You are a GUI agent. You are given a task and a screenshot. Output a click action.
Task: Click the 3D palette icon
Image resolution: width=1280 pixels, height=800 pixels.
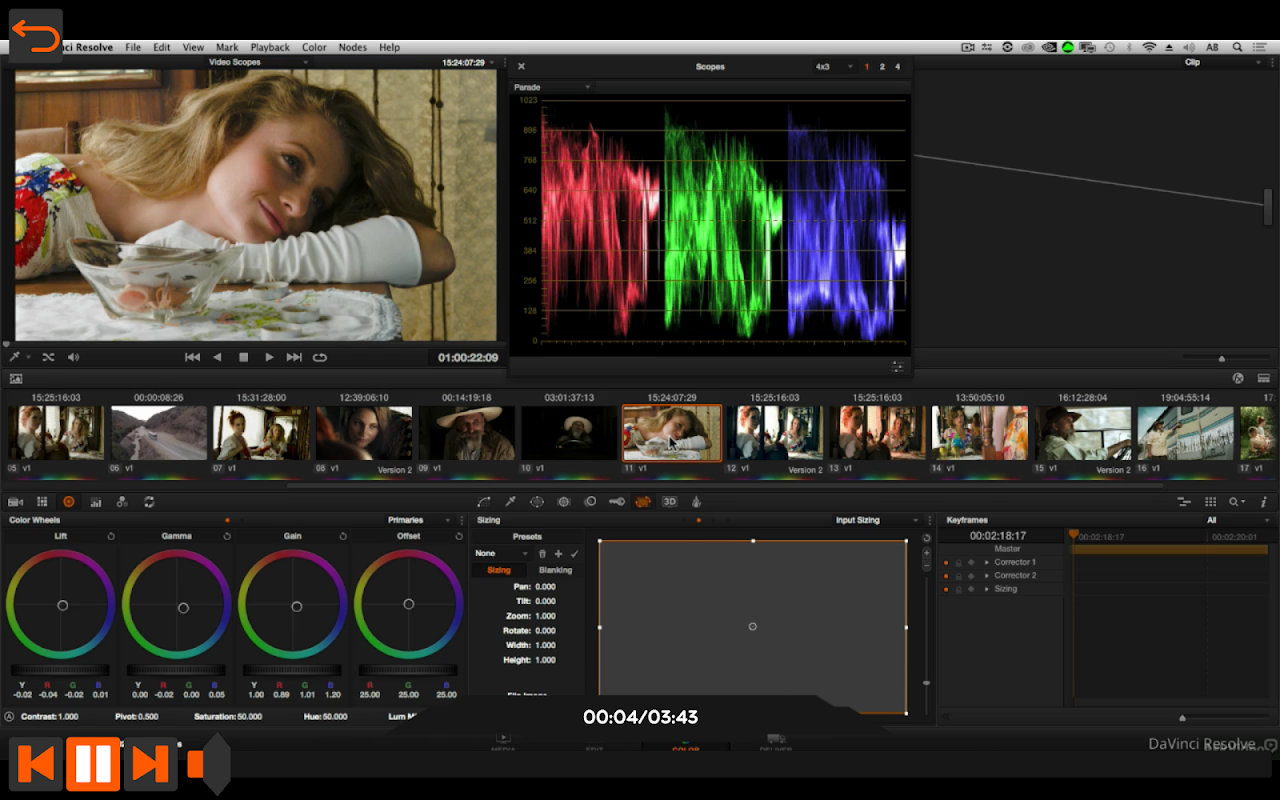pyautogui.click(x=670, y=502)
